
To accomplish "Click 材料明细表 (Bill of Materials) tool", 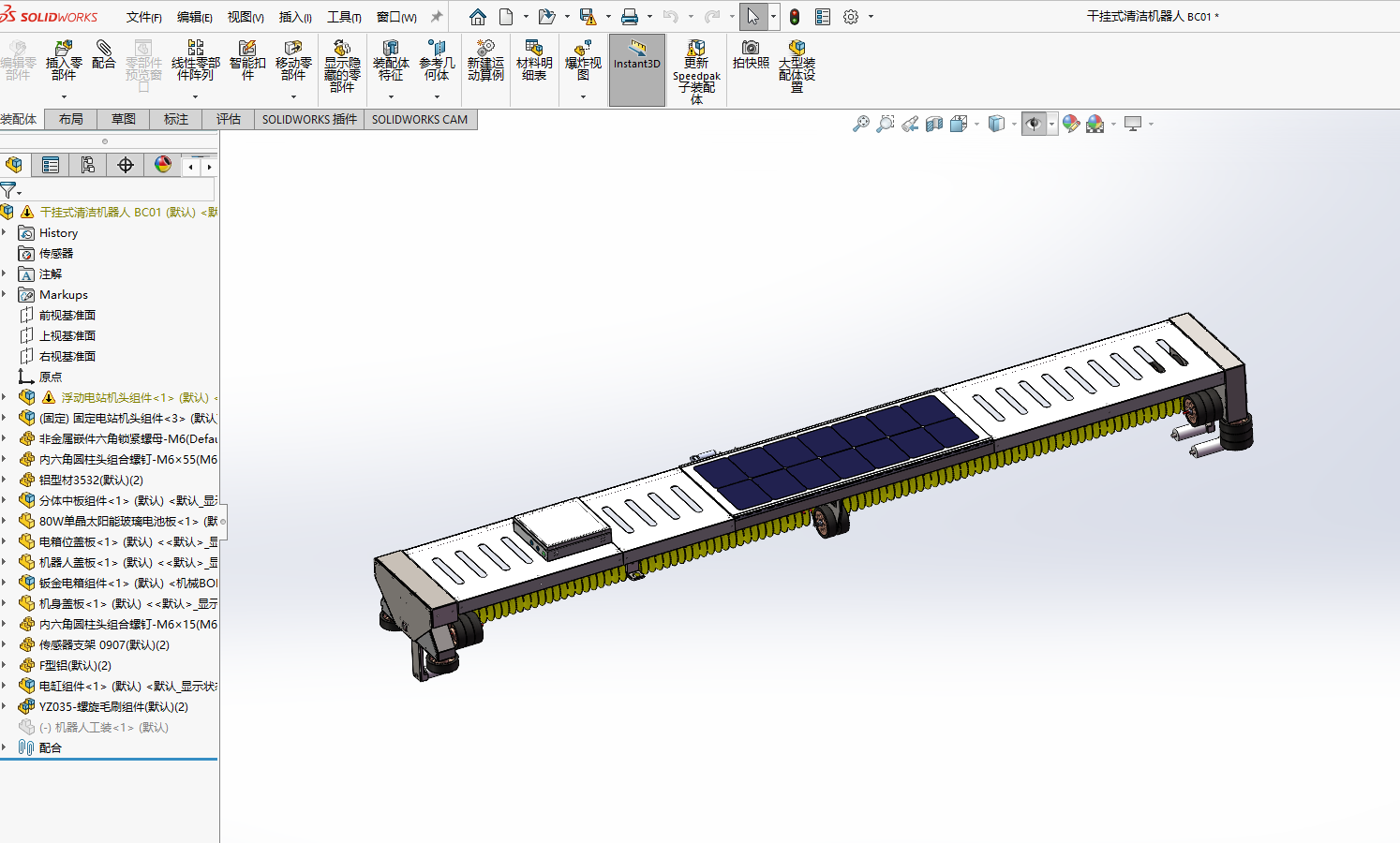I will click(x=534, y=61).
